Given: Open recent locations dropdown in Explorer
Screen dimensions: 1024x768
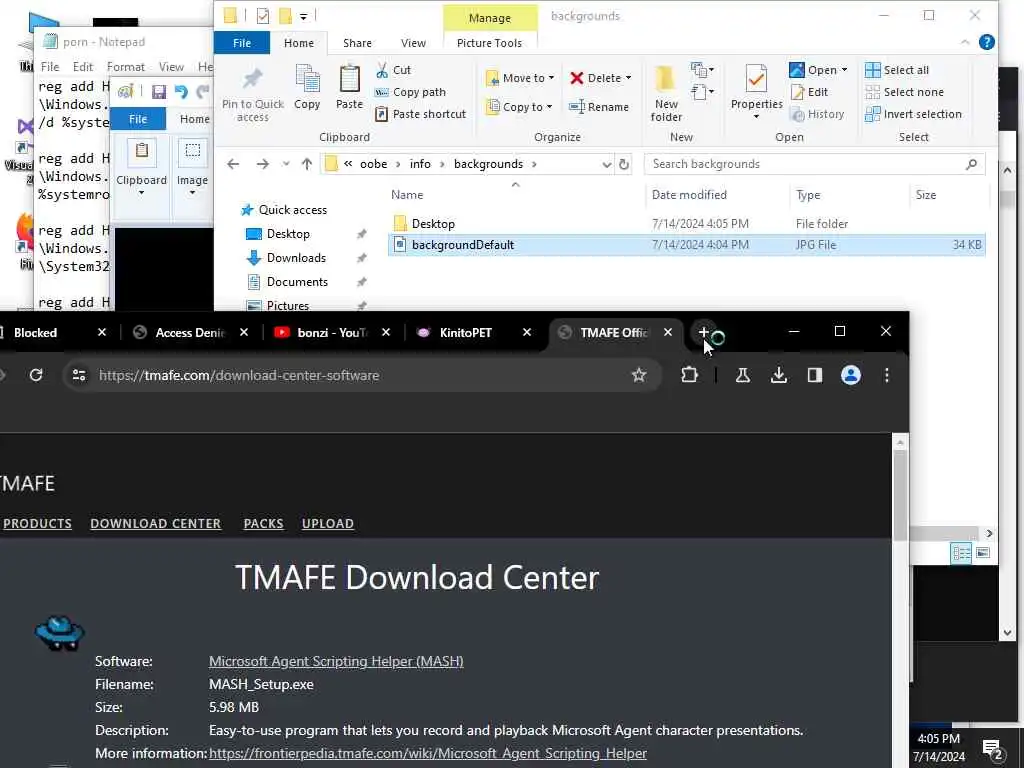Looking at the screenshot, I should coord(285,164).
